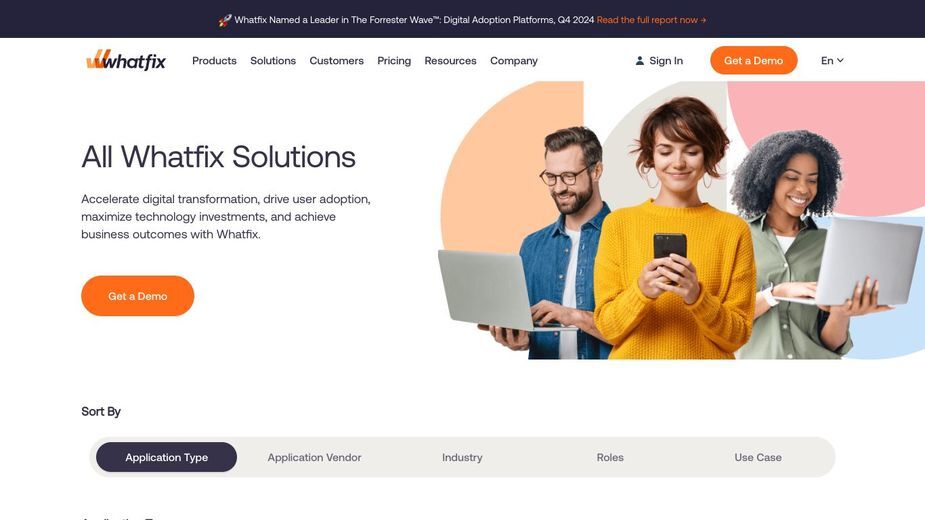Click the rocket icon in announcement banner
The width and height of the screenshot is (925, 520).
[225, 20]
